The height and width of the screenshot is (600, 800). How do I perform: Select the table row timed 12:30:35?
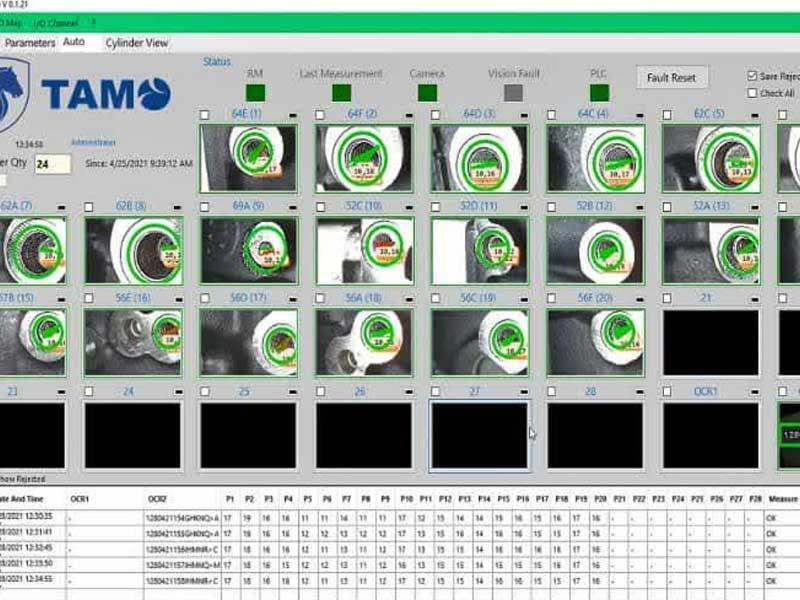[400, 518]
